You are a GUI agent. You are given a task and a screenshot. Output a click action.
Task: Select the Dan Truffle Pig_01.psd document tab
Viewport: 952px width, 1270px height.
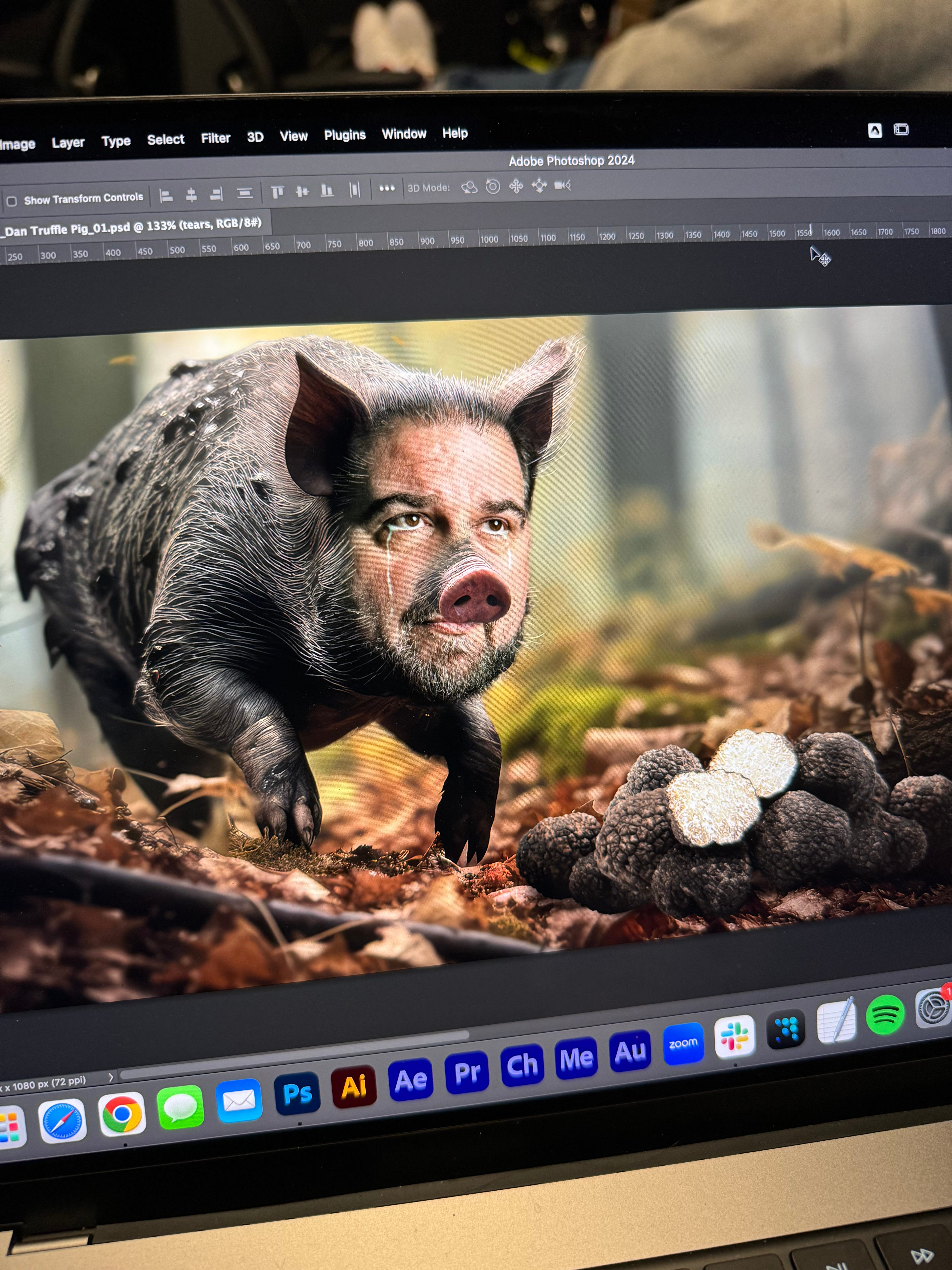click(x=133, y=226)
